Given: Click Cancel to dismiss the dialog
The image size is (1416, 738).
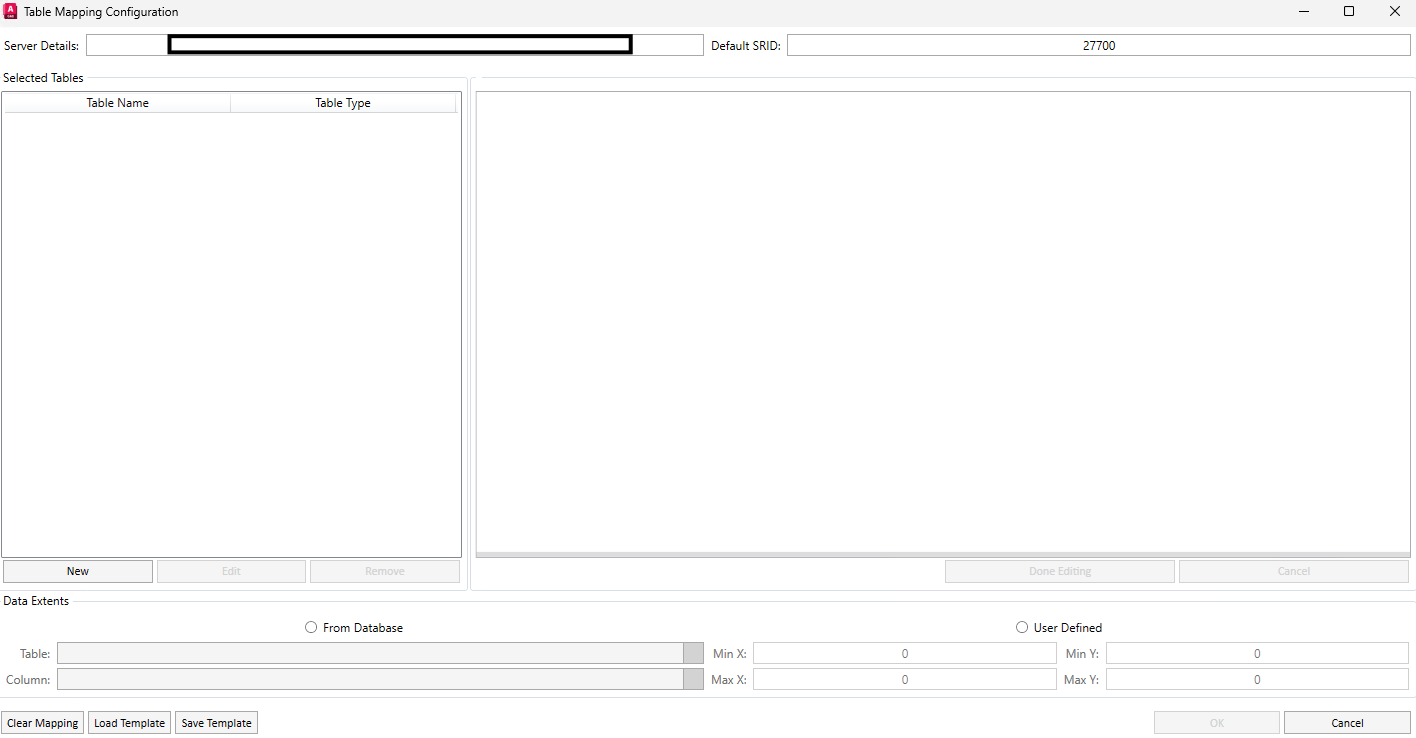Looking at the screenshot, I should (x=1346, y=722).
